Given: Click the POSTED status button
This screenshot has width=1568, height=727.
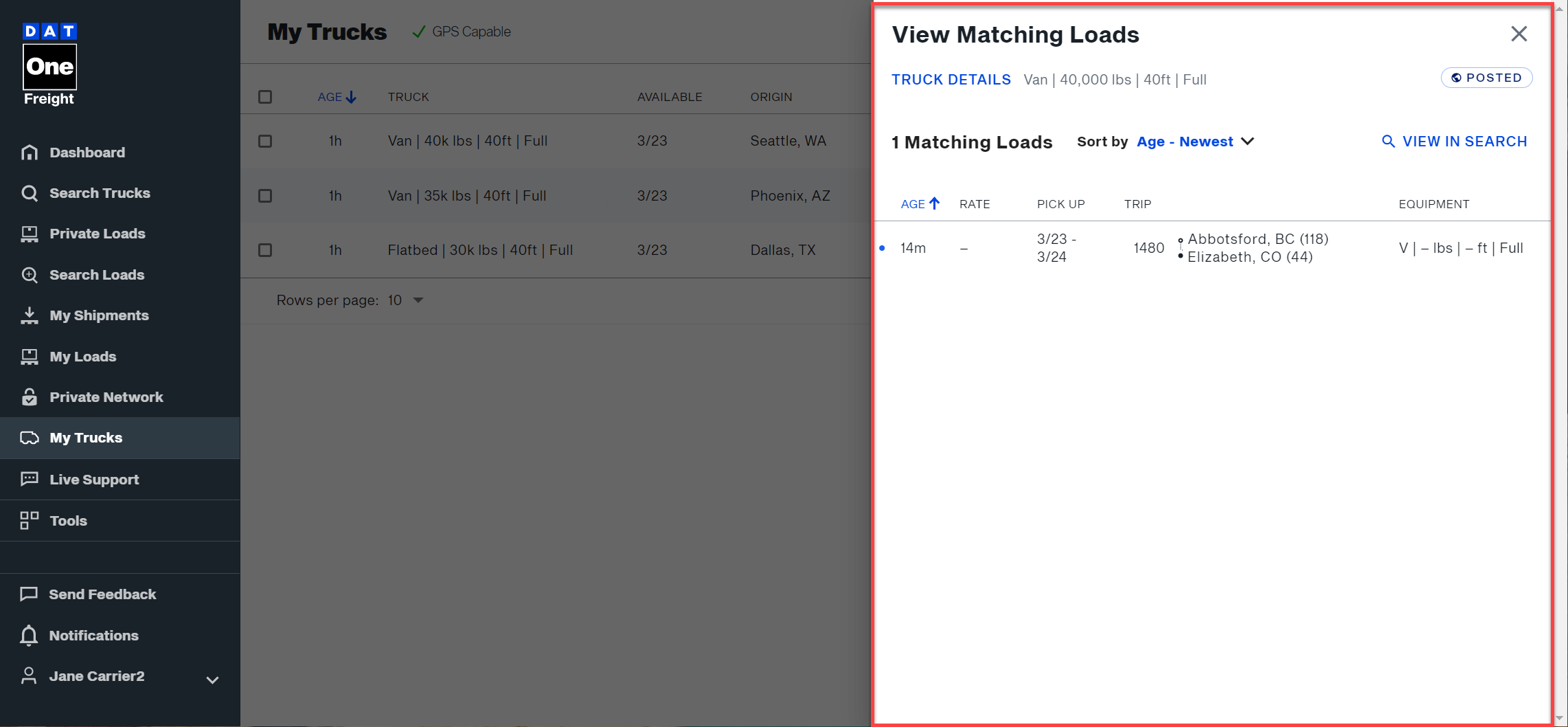Looking at the screenshot, I should click(x=1486, y=78).
